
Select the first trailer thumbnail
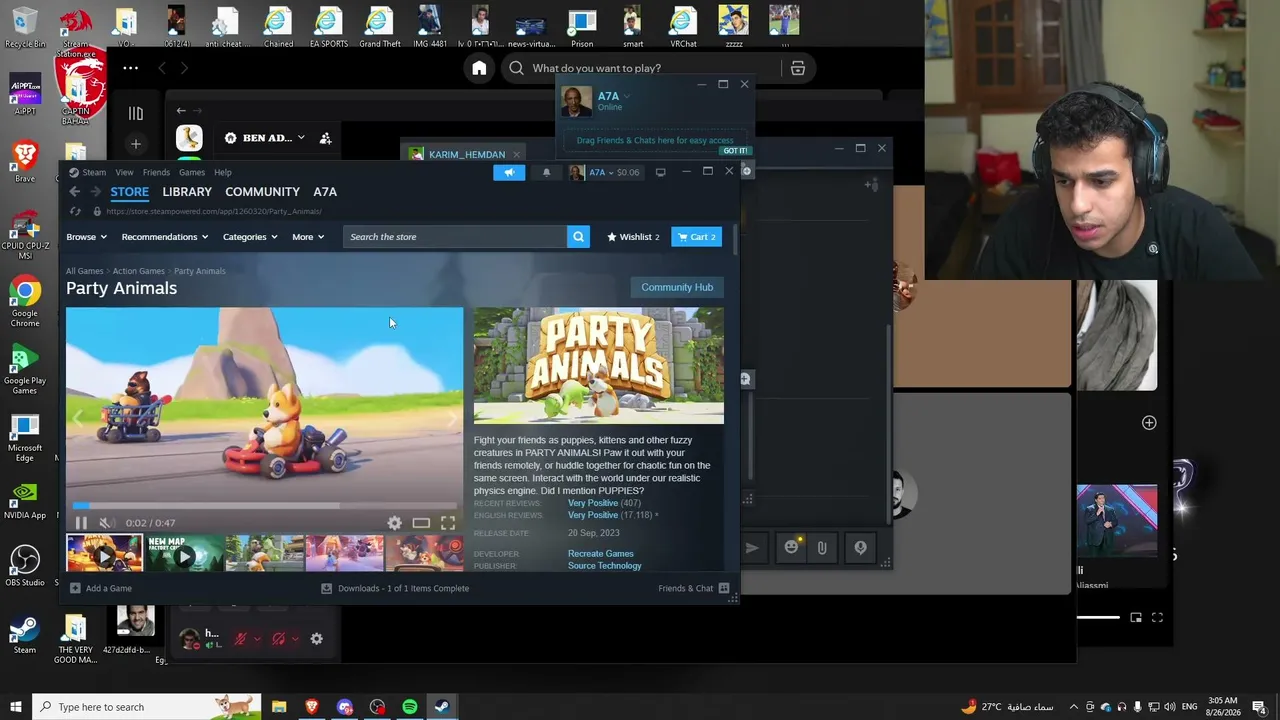coord(104,554)
